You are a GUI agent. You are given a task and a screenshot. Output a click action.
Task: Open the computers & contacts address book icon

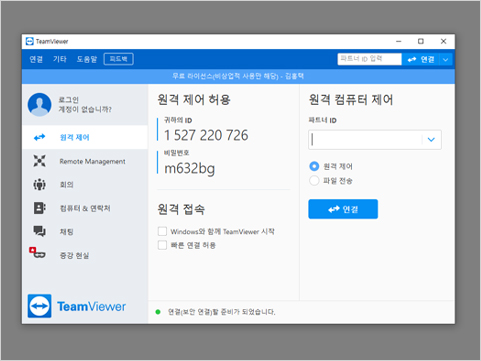click(x=40, y=208)
